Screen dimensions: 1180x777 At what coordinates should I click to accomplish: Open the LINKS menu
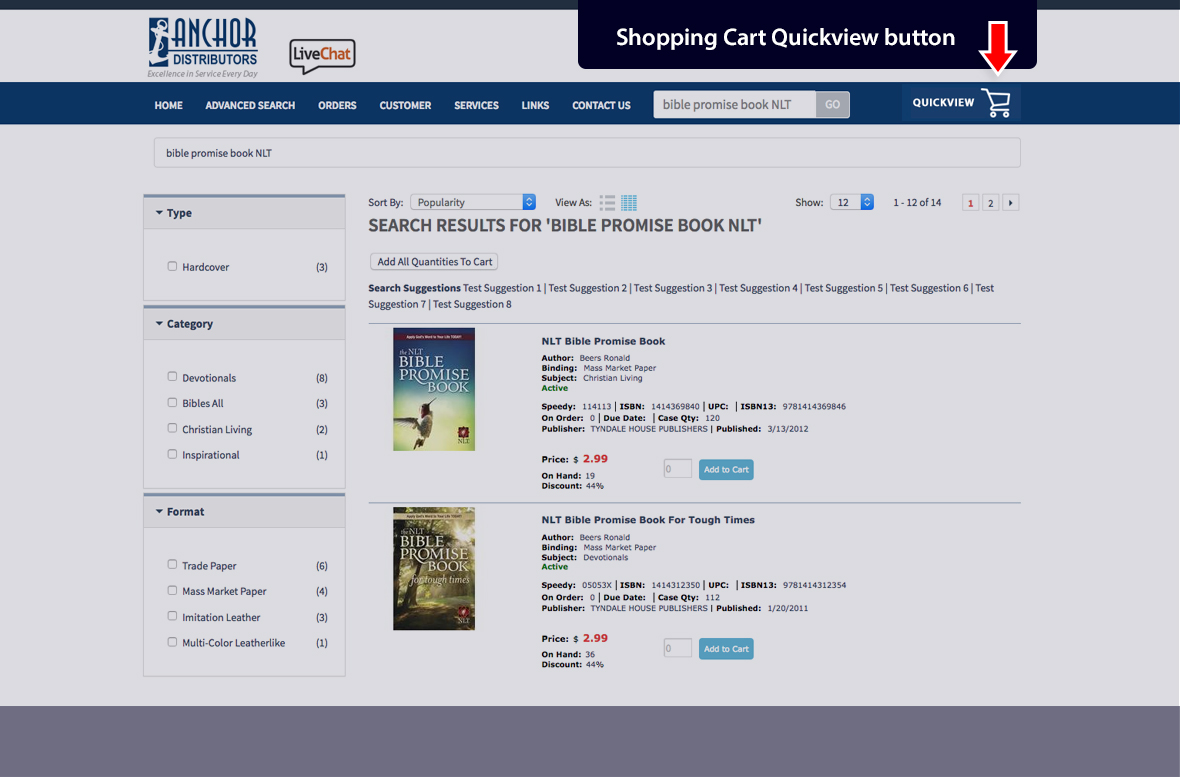coord(535,105)
